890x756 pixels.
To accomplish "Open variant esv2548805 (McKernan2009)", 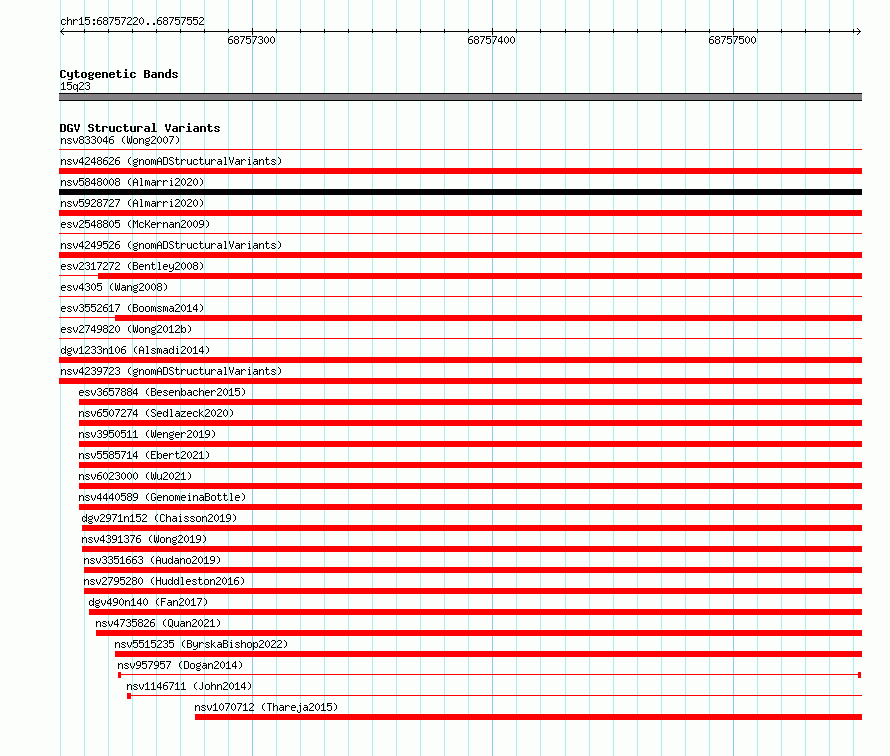I will click(x=135, y=224).
